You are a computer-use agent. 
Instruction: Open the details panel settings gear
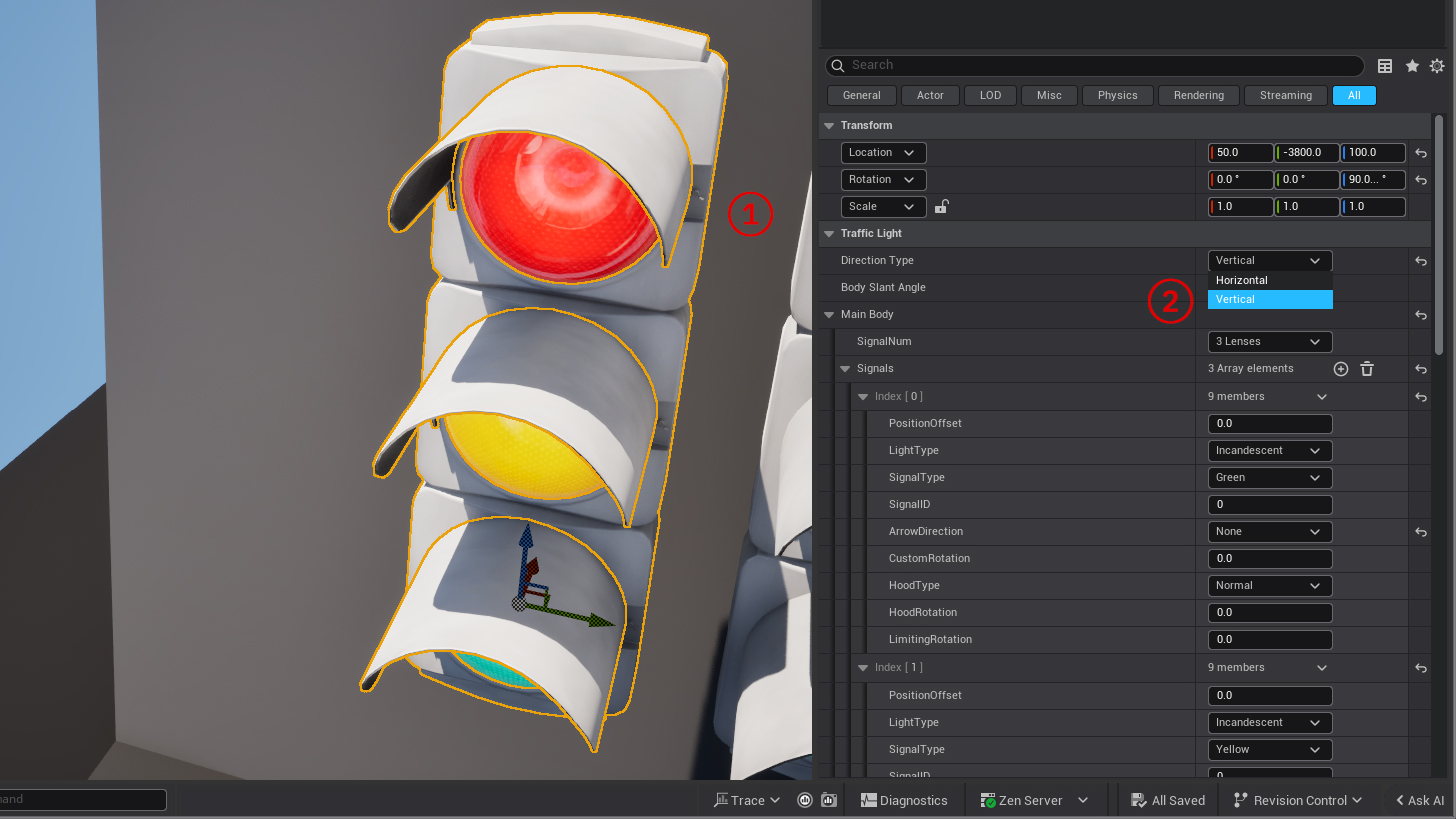(x=1437, y=66)
